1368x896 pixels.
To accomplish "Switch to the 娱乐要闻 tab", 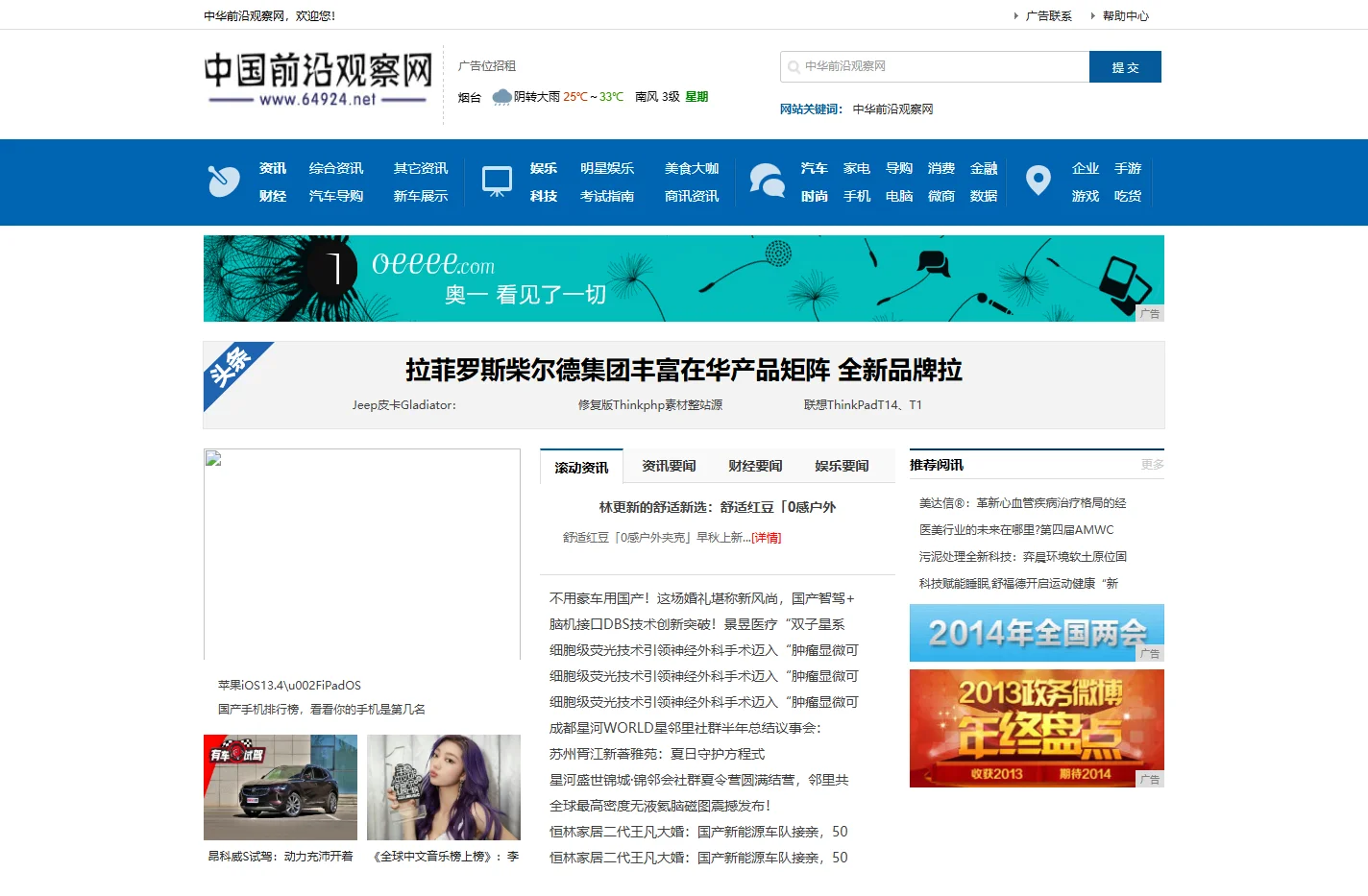I will pyautogui.click(x=842, y=466).
